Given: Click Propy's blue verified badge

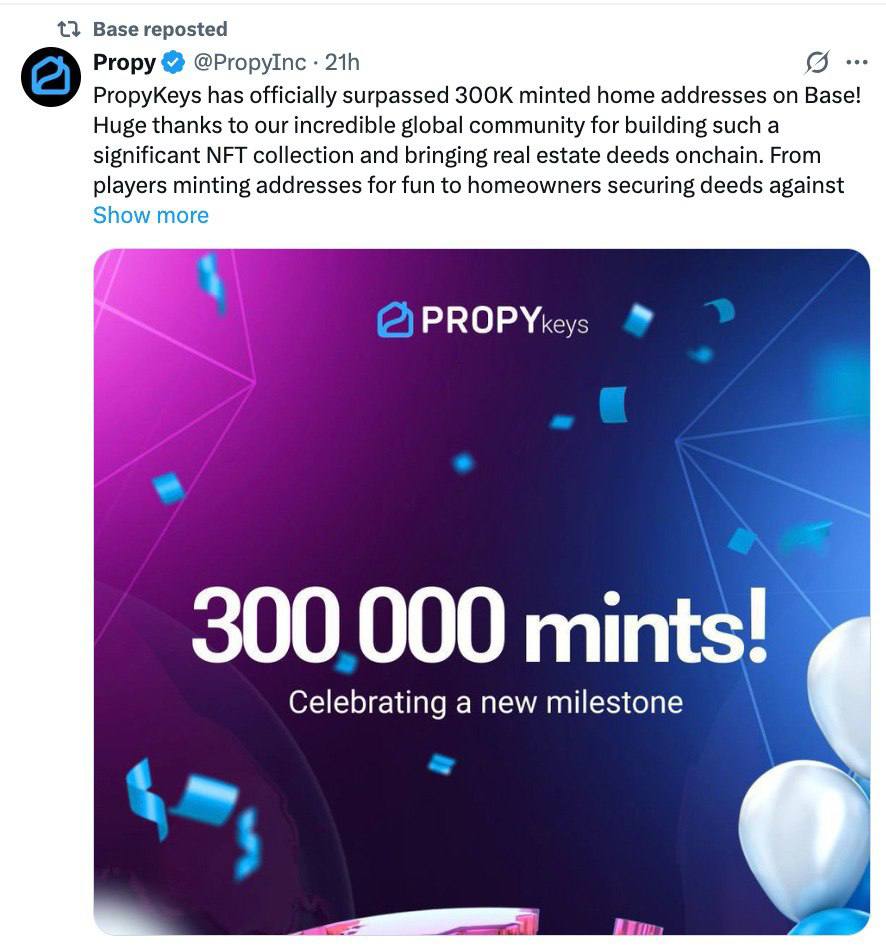Looking at the screenshot, I should 174,62.
